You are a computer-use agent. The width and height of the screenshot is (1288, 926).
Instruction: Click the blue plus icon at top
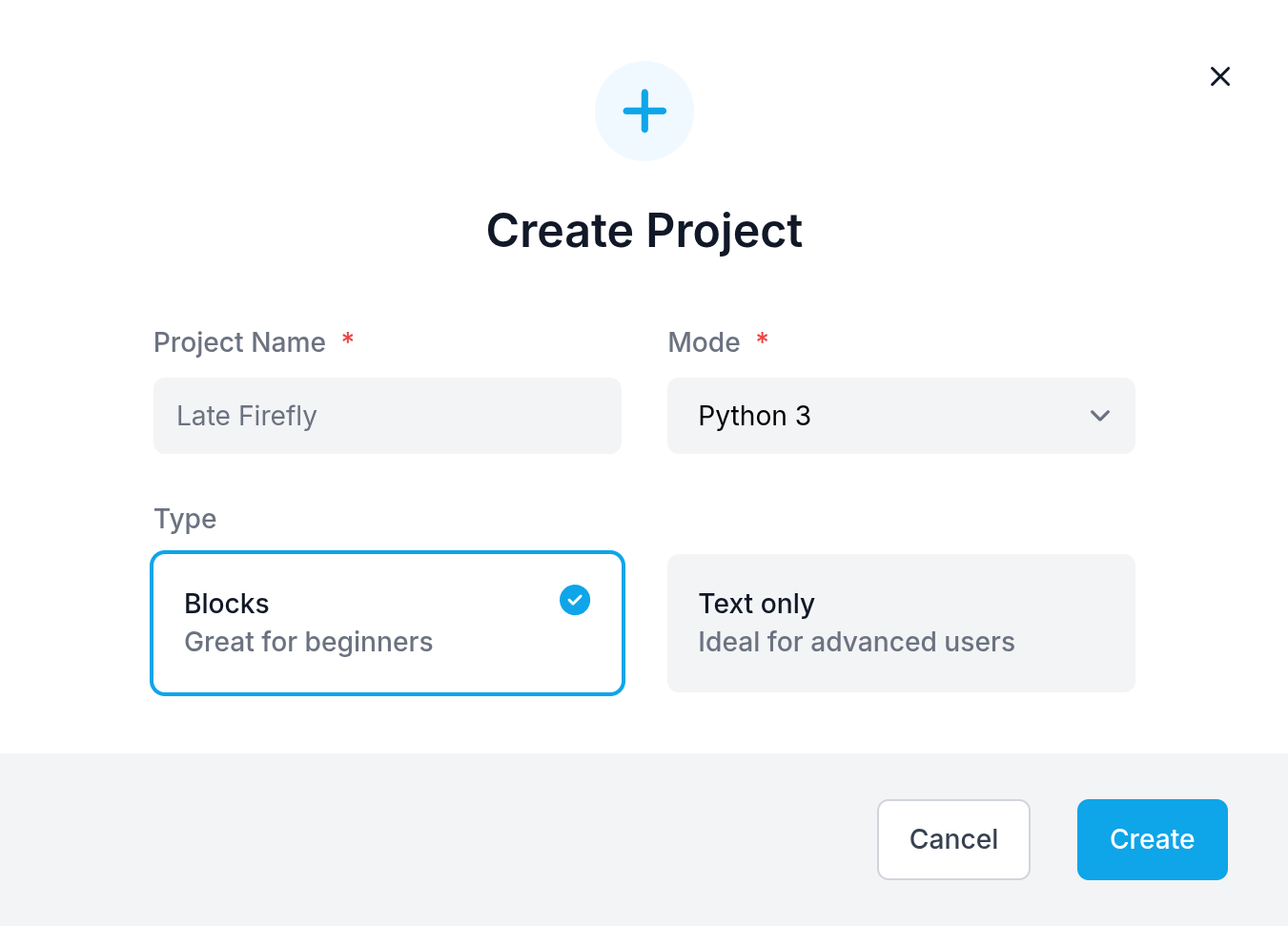click(644, 111)
